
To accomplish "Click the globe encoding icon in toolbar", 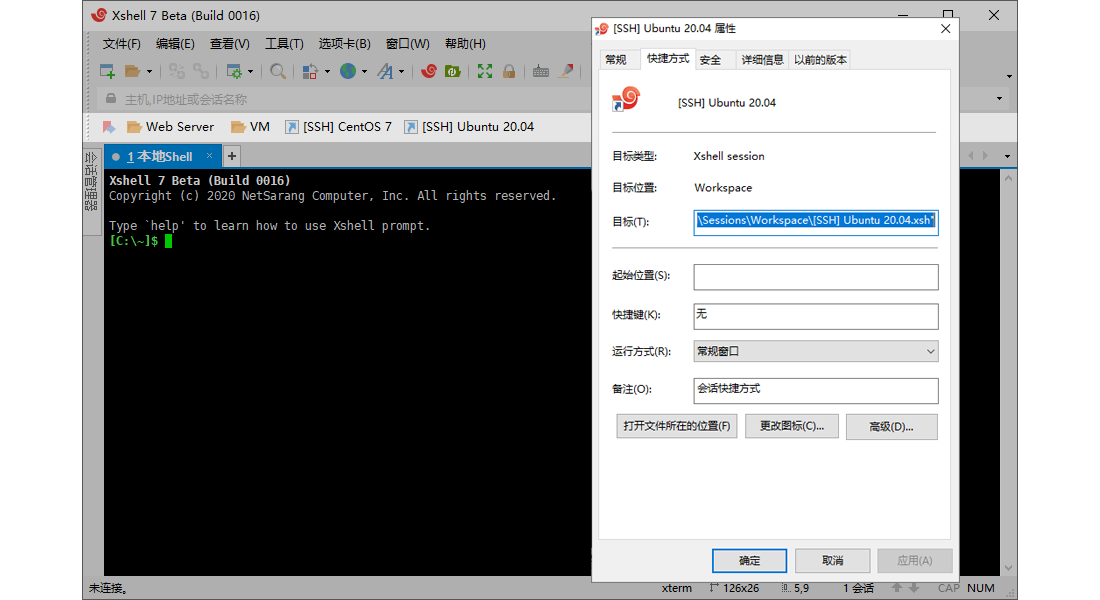I will tap(348, 71).
